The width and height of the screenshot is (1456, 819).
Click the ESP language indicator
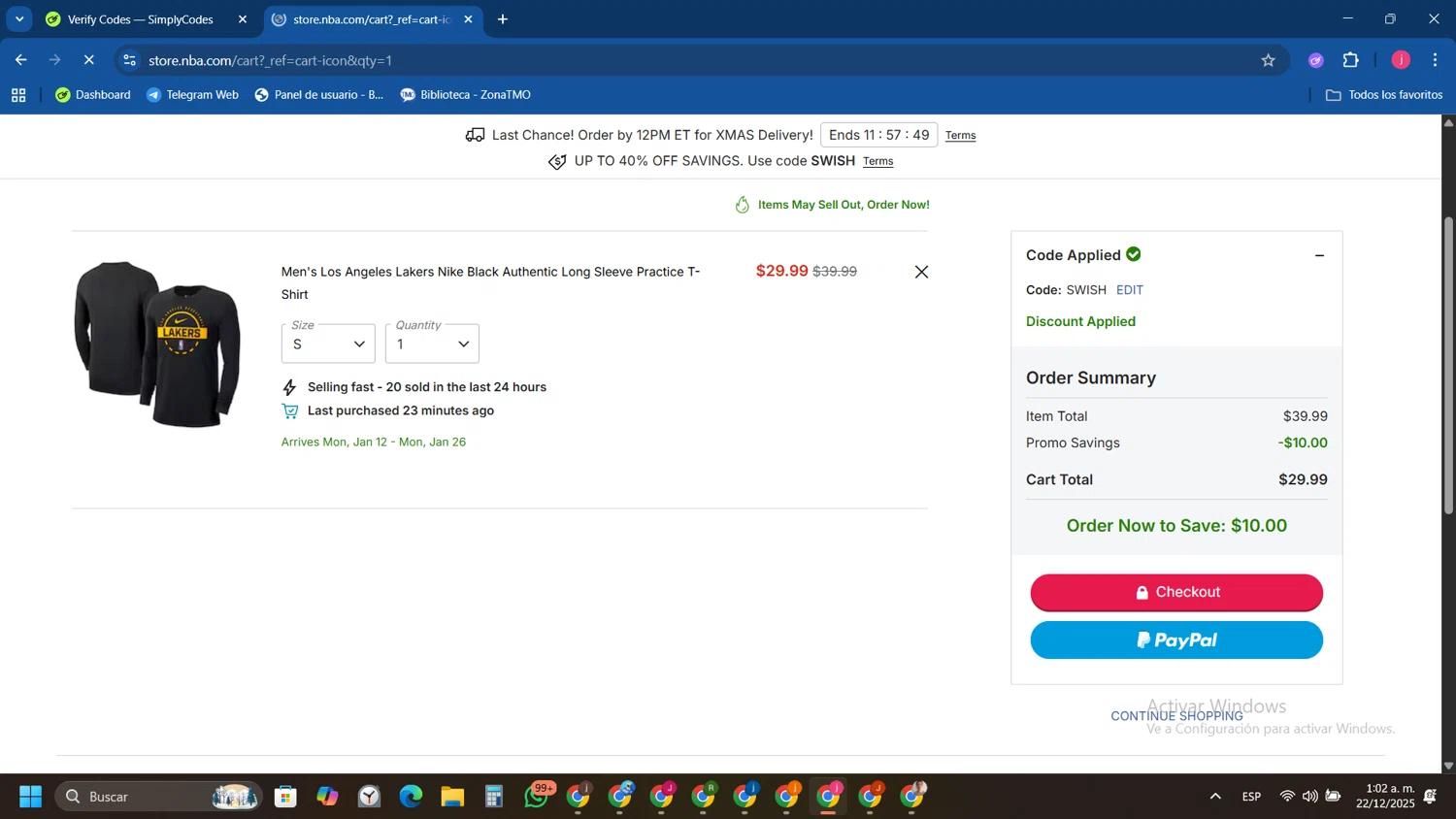coord(1251,797)
